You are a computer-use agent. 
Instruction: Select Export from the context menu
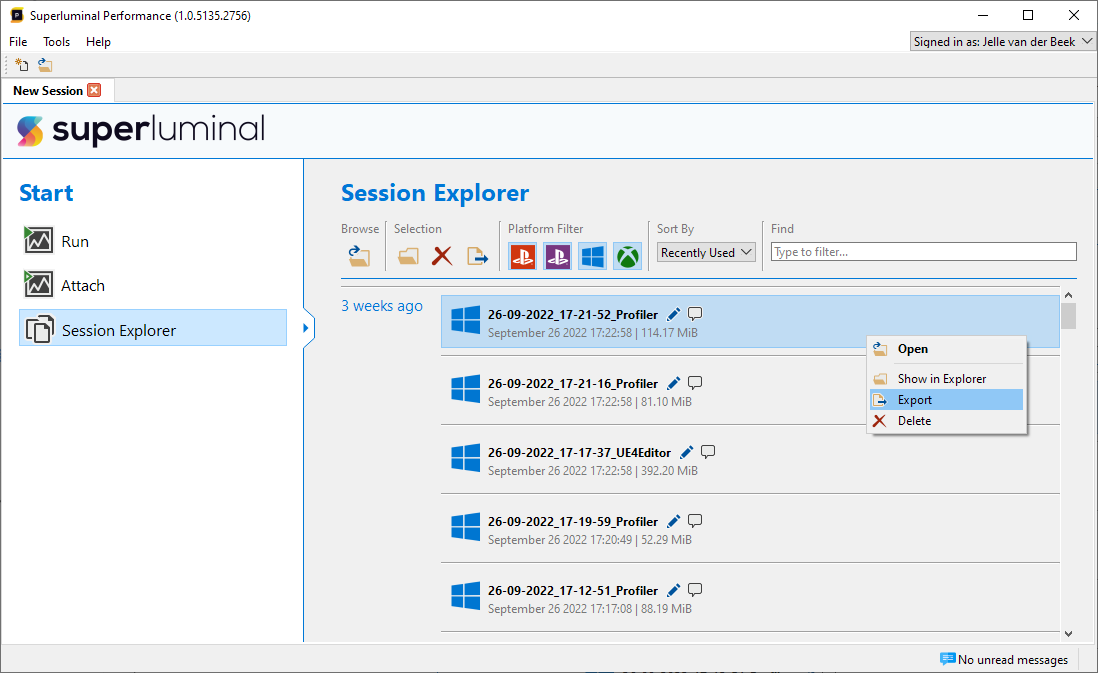[x=914, y=400]
